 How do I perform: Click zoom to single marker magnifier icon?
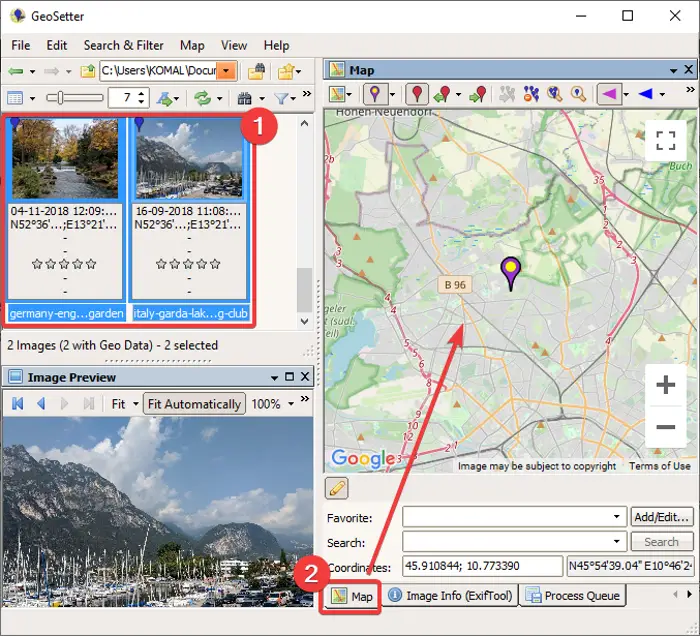[x=579, y=94]
